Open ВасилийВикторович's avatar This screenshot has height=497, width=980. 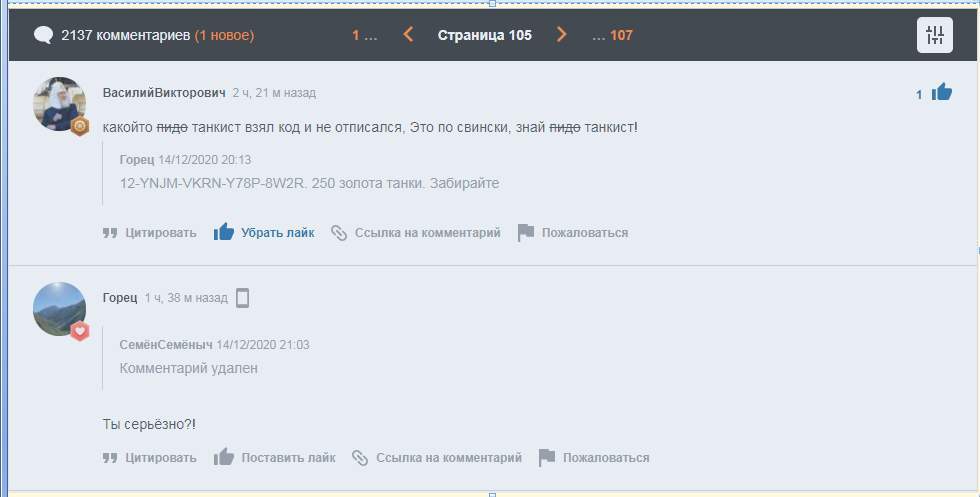coord(59,104)
